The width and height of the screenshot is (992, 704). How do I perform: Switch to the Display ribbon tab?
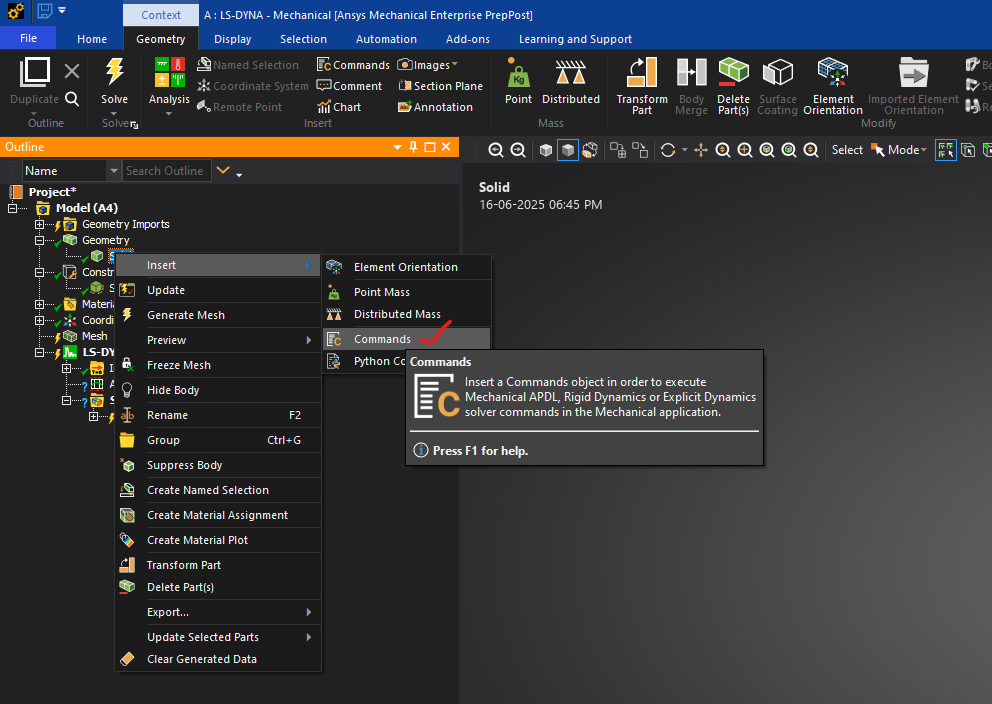click(x=232, y=39)
